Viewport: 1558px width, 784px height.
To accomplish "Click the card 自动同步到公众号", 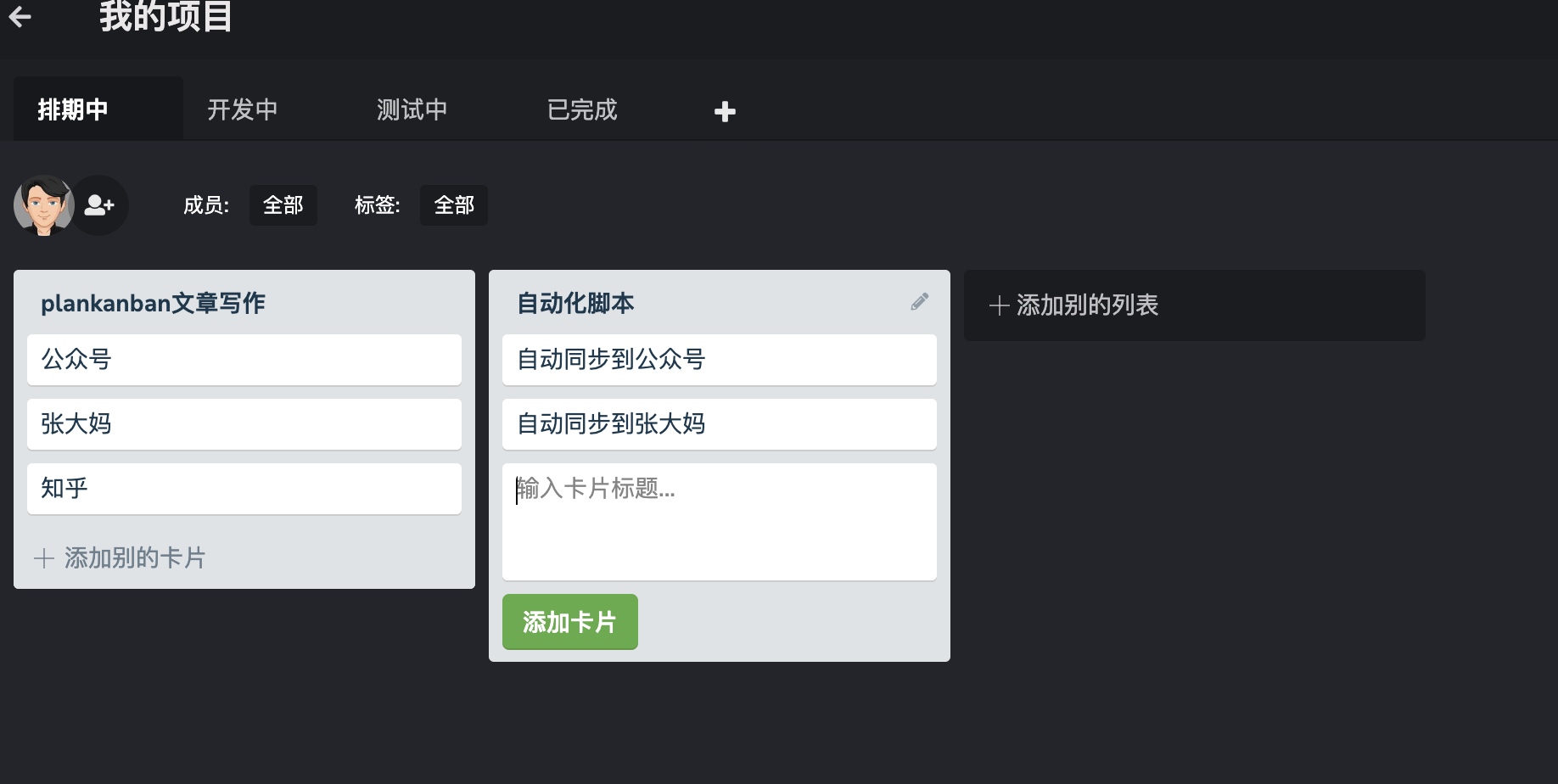I will [719, 359].
